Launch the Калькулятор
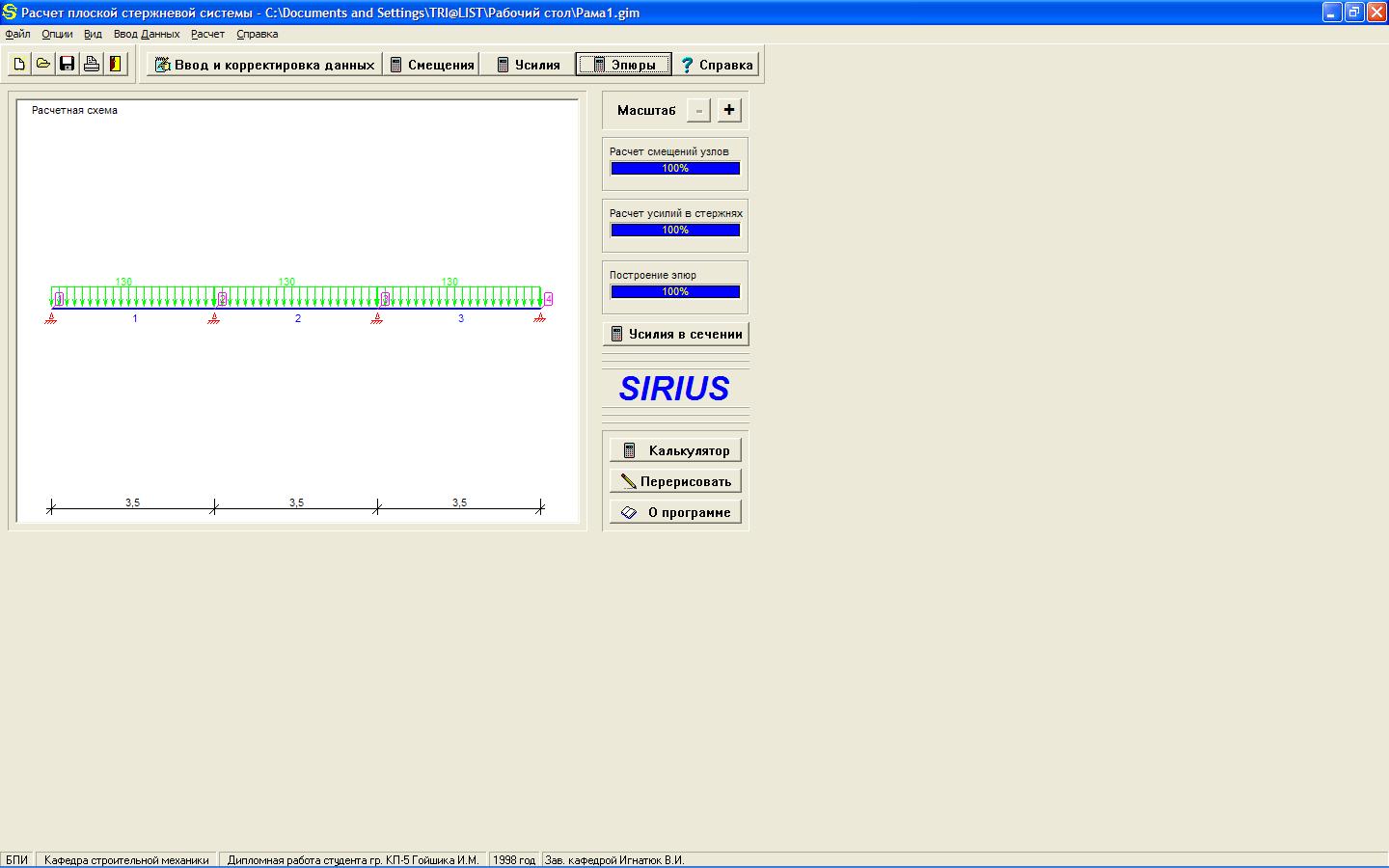Image resolution: width=1389 pixels, height=868 pixels. [676, 450]
